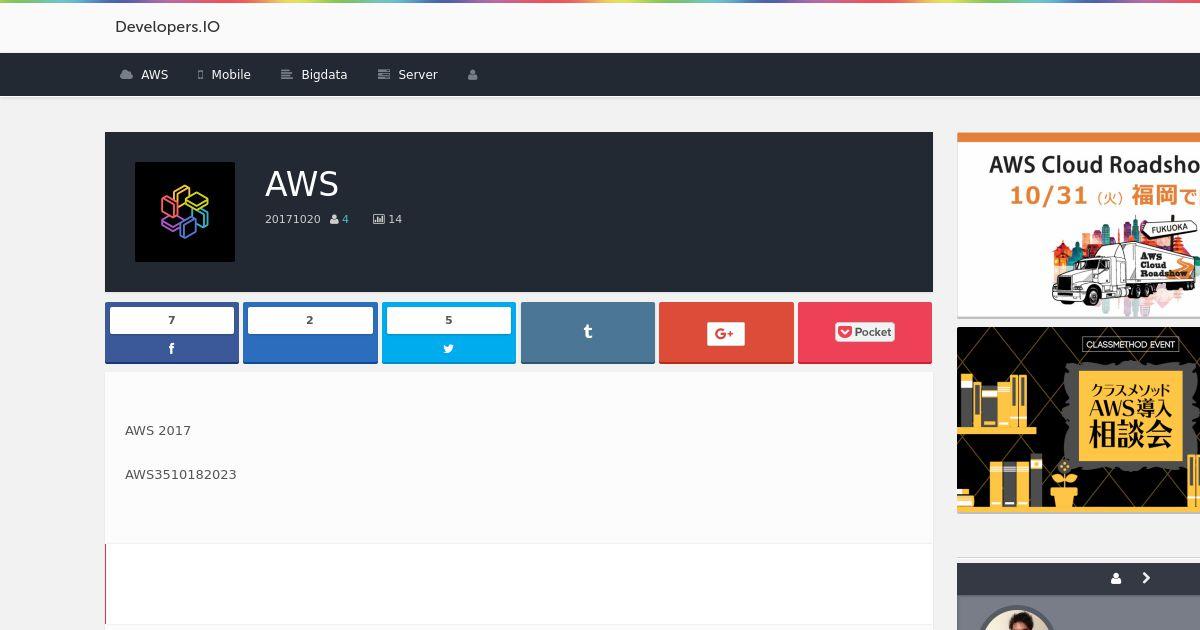
Task: Open the Developers.IO home logo
Action: tap(167, 27)
